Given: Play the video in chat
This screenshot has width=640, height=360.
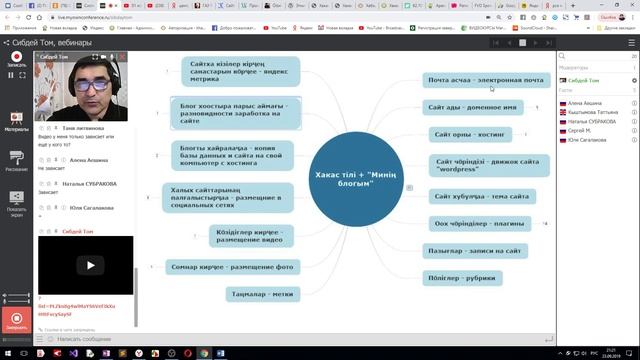Looking at the screenshot, I should click(x=90, y=265).
